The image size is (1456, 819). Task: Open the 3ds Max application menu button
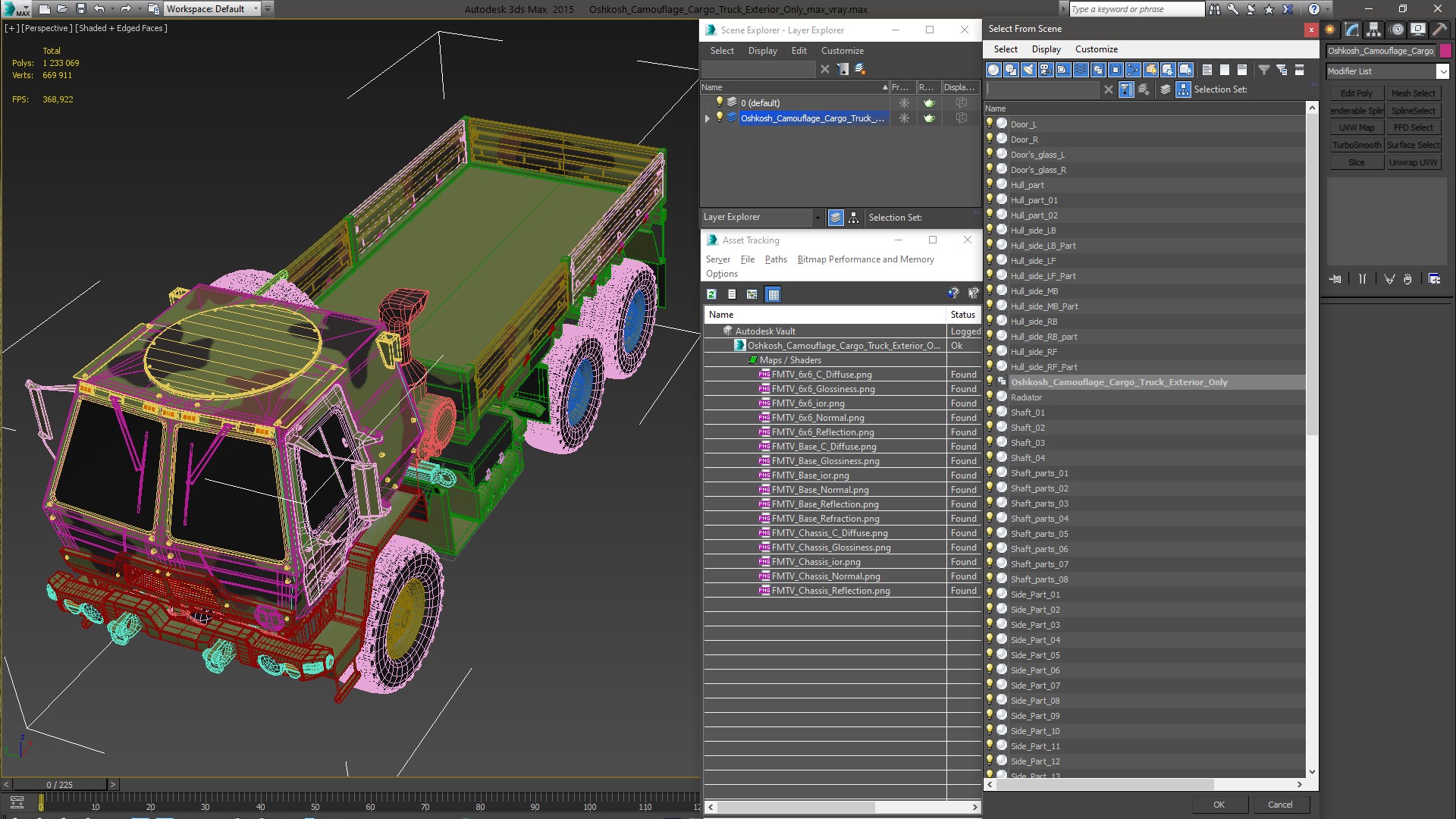[x=15, y=9]
